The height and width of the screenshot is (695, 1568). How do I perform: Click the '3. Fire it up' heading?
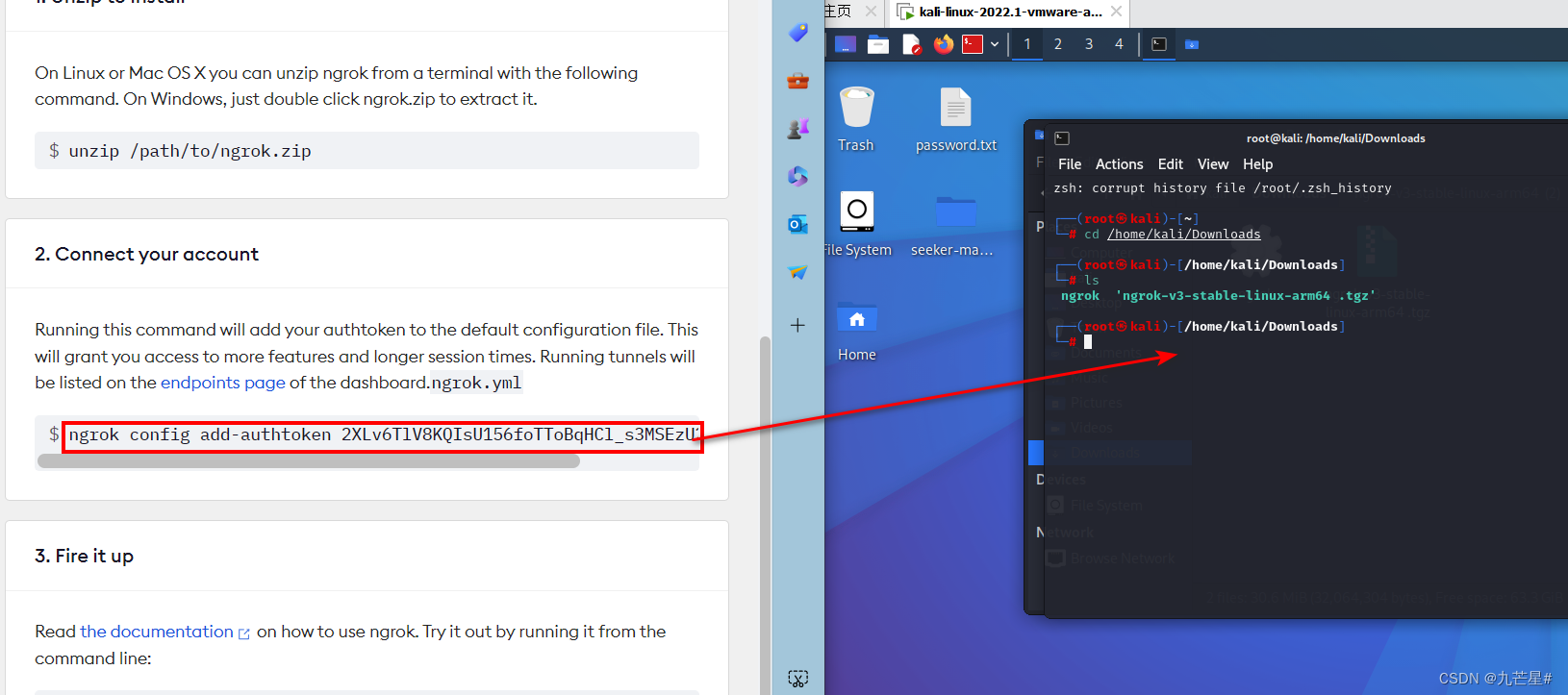(84, 556)
